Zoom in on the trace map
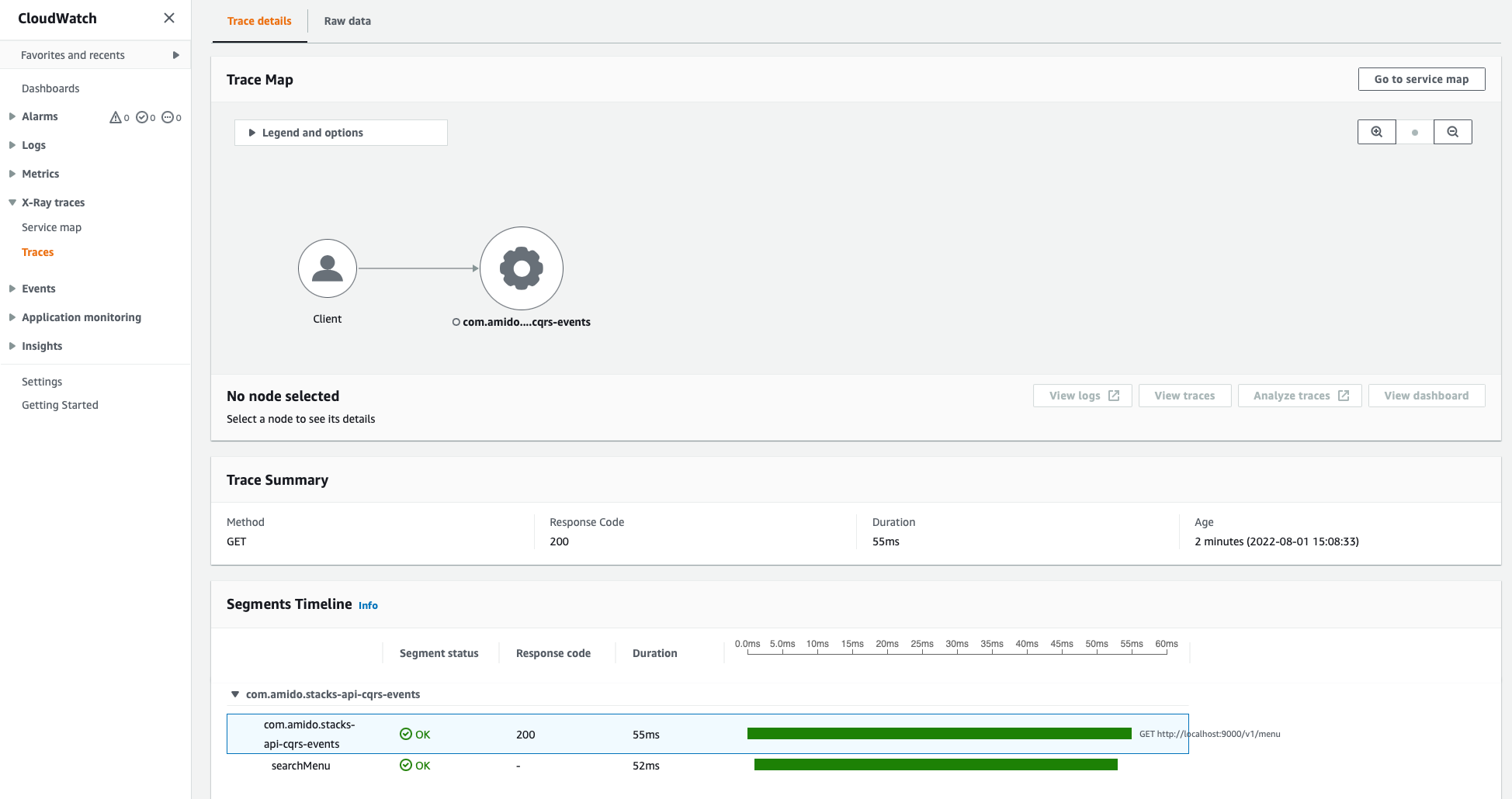The height and width of the screenshot is (799, 1512). (x=1377, y=132)
